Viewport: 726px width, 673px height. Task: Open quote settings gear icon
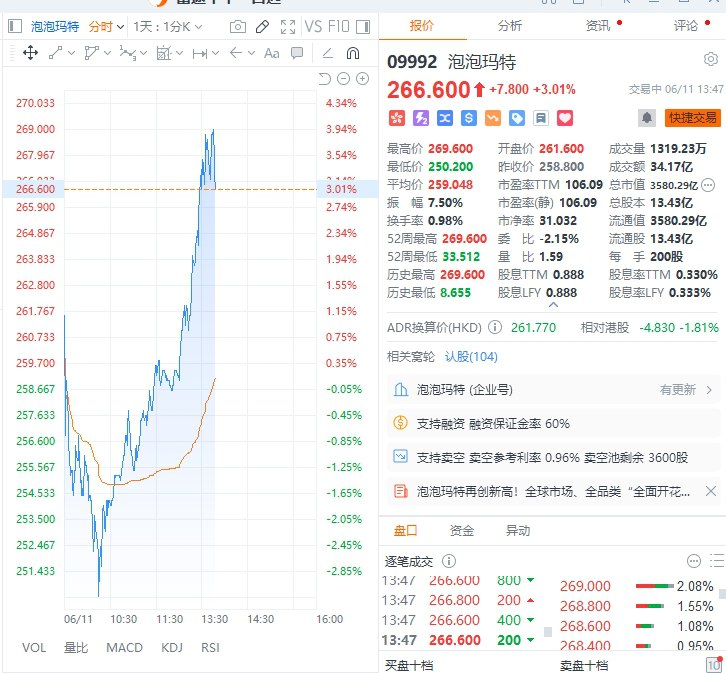[x=711, y=59]
